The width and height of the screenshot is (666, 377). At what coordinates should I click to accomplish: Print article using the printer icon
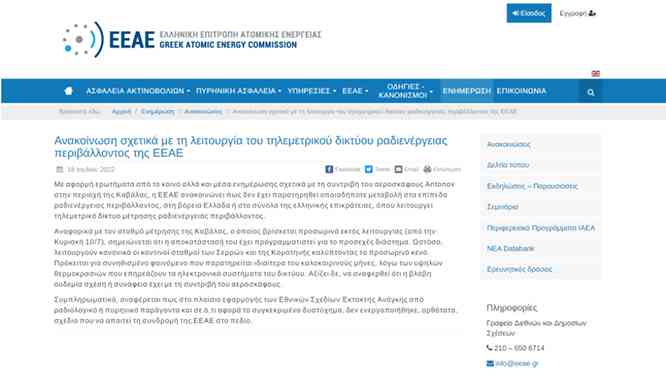pos(427,169)
